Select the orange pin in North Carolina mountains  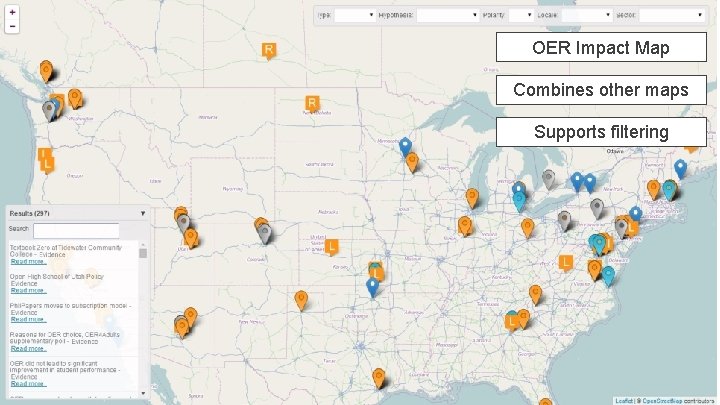click(x=535, y=295)
